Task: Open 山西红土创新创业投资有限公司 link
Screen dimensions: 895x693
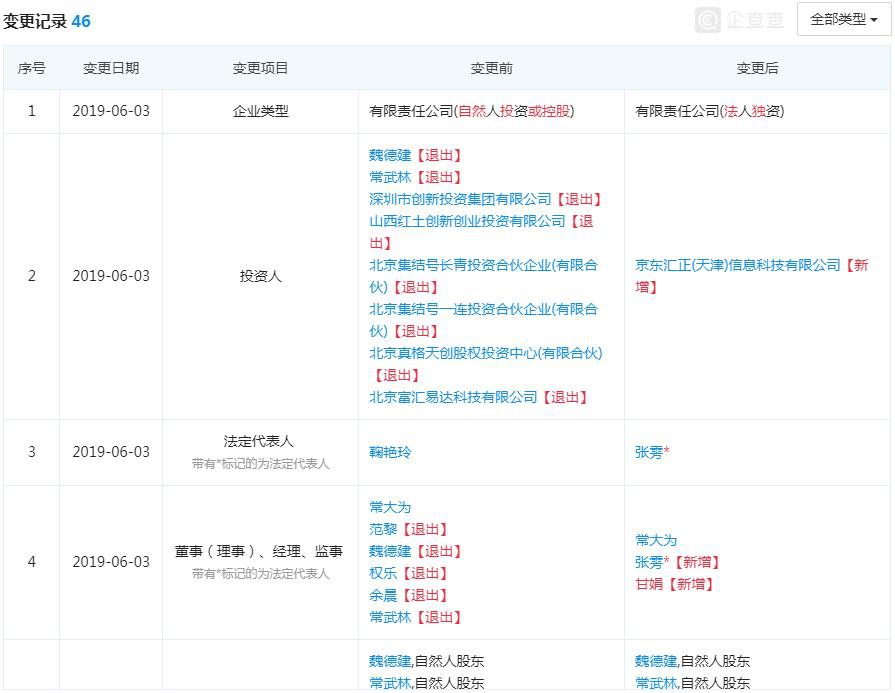Action: (x=467, y=221)
